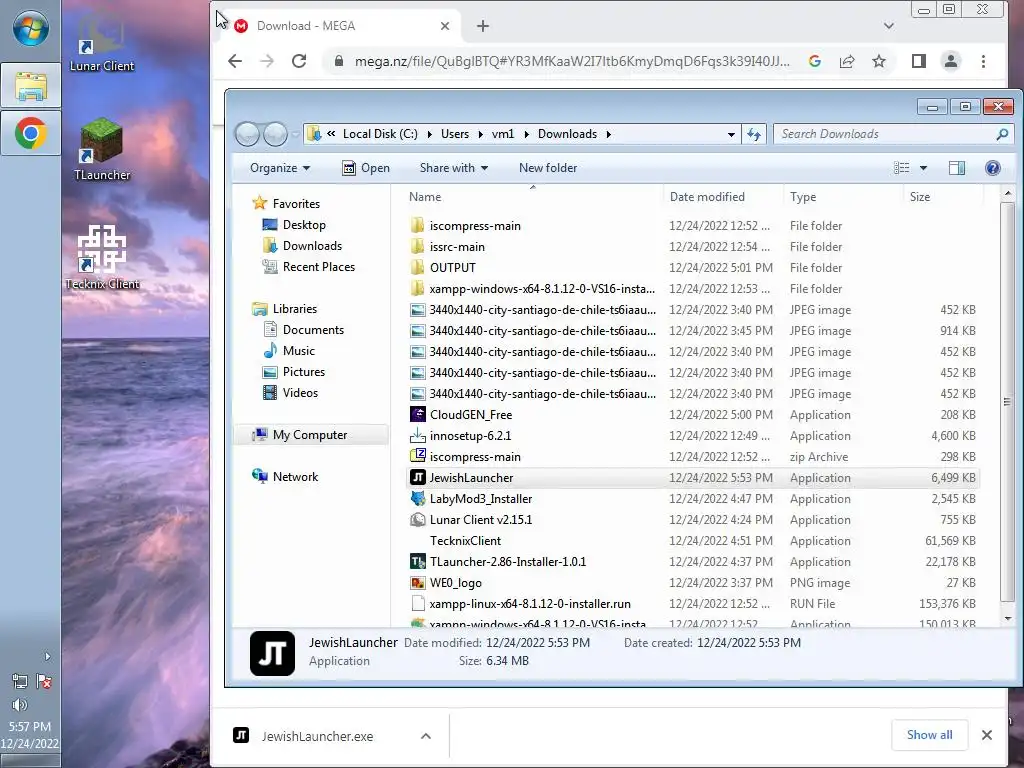The height and width of the screenshot is (768, 1024).
Task: Toggle the preview pane icon
Action: [x=957, y=168]
